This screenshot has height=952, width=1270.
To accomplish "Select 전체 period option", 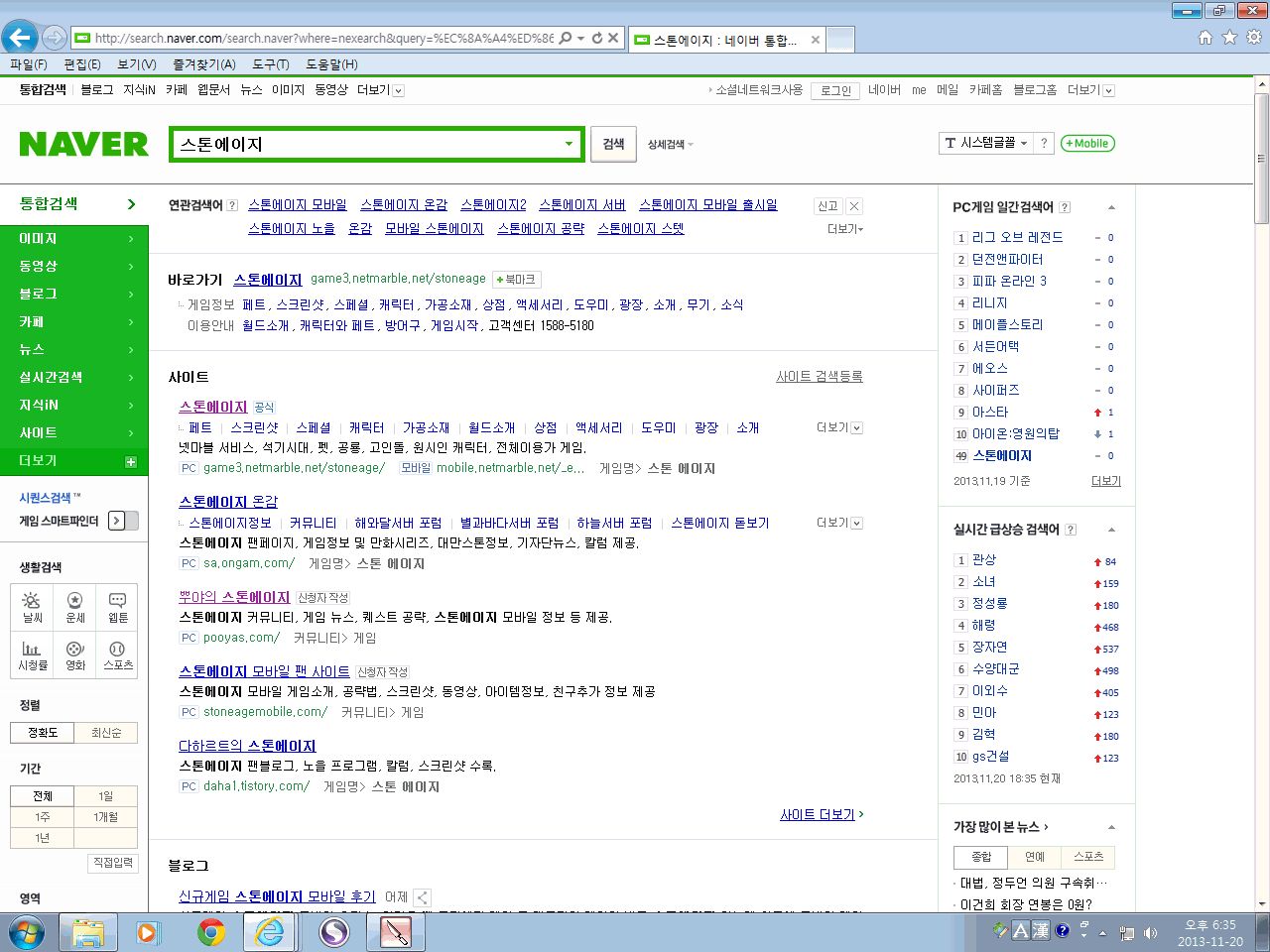I will (43, 796).
